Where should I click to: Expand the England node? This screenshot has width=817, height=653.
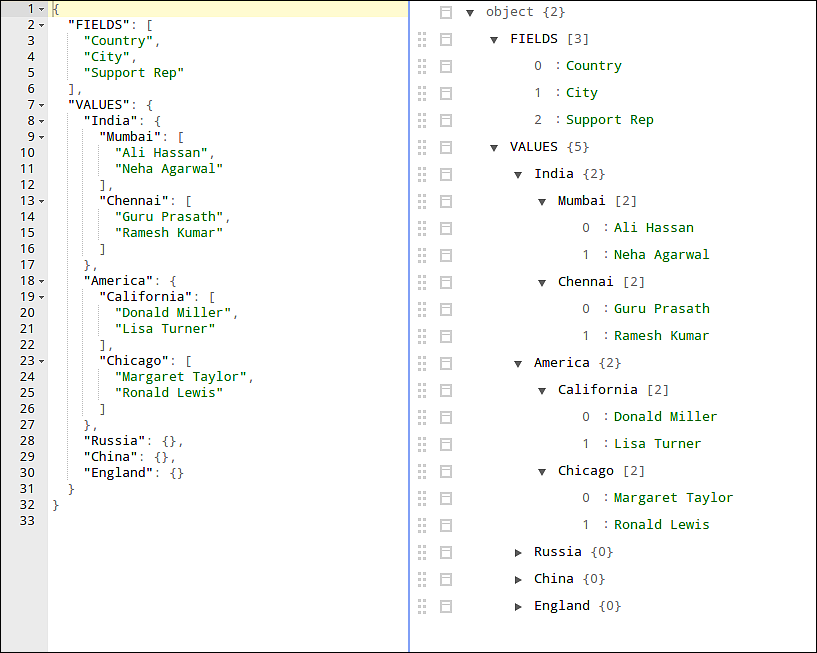[518, 605]
